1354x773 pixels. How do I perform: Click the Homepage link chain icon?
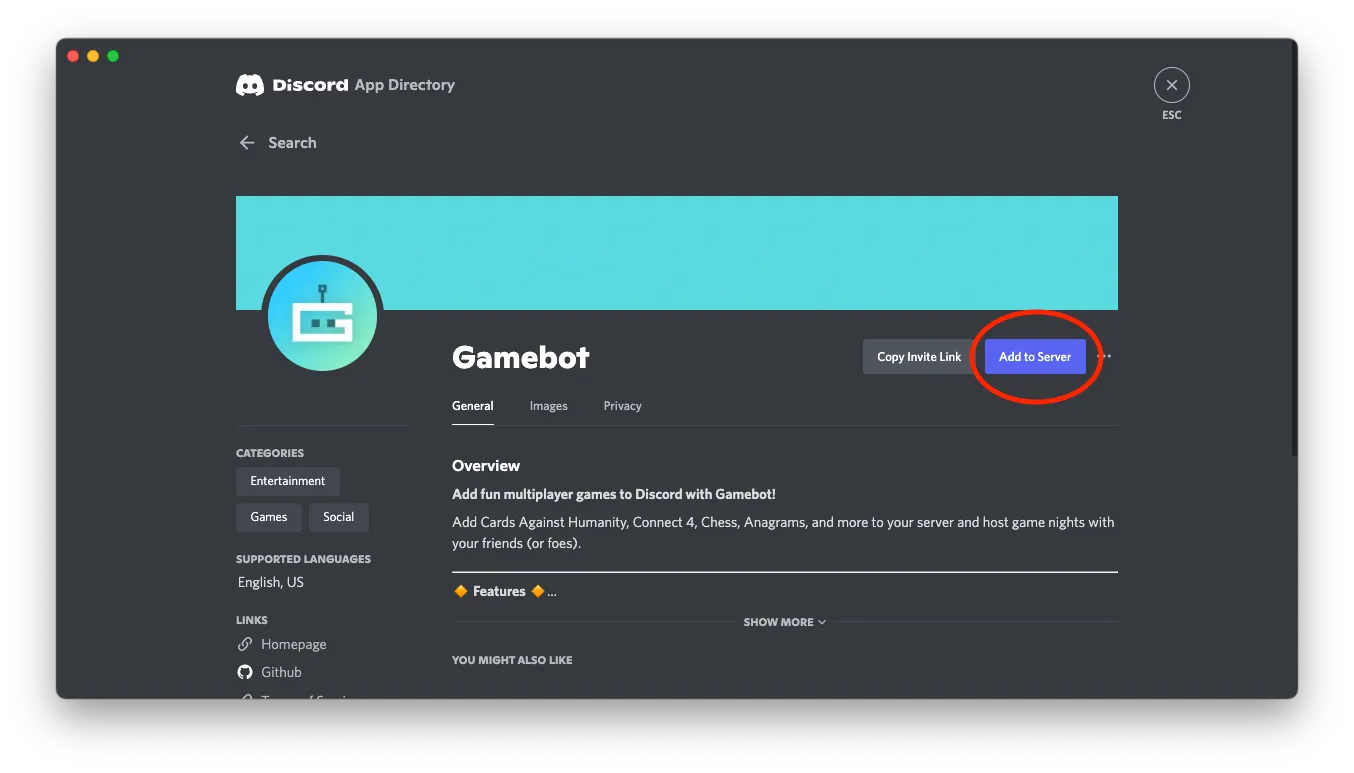(245, 645)
